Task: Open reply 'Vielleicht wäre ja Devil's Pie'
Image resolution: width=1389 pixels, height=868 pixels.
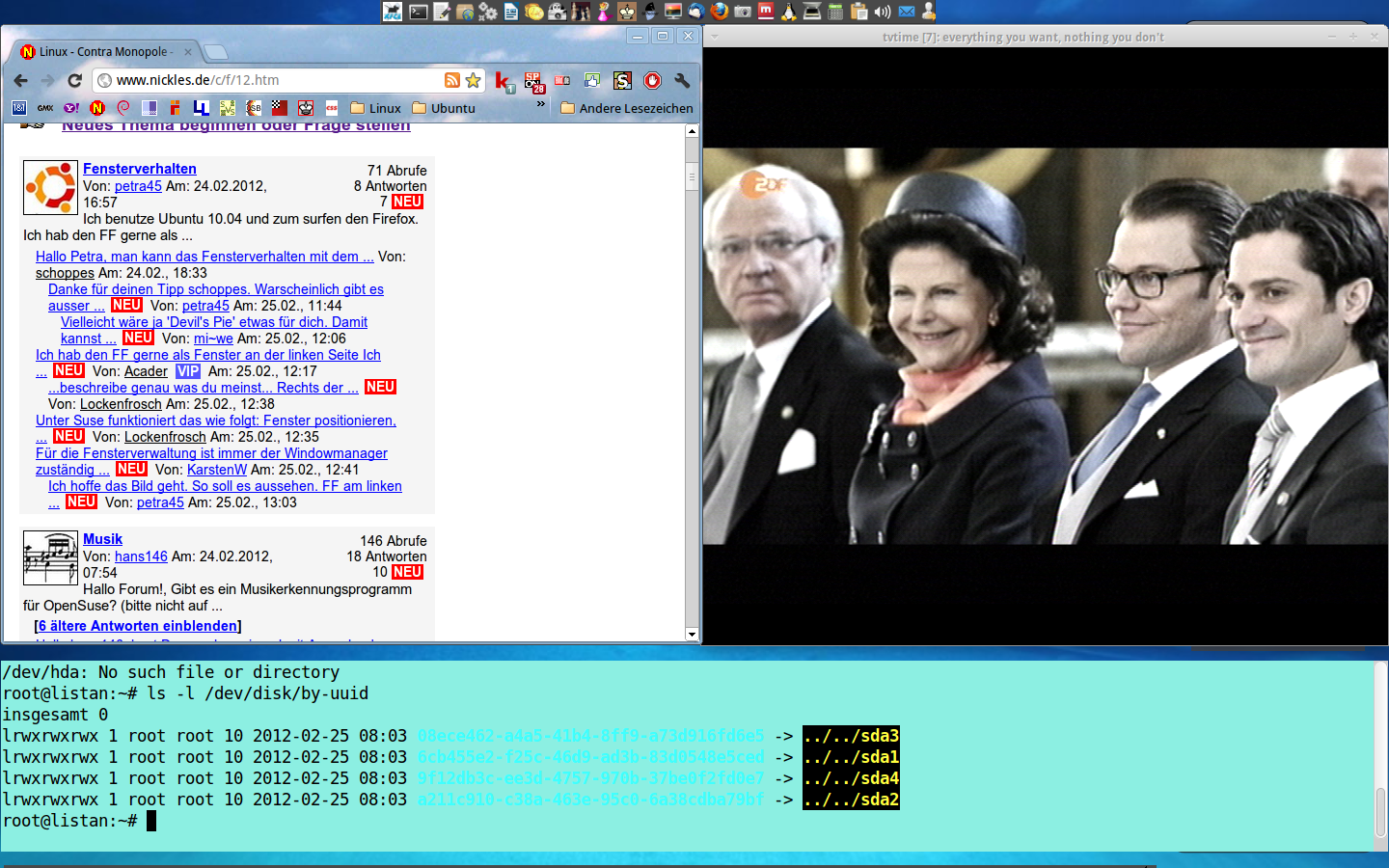Action: [214, 322]
